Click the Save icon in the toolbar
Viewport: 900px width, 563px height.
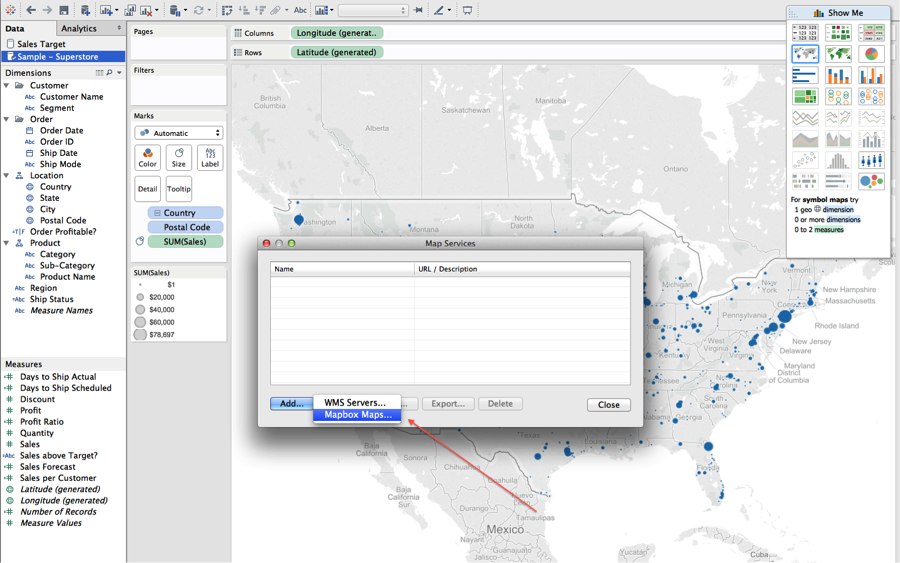point(63,10)
